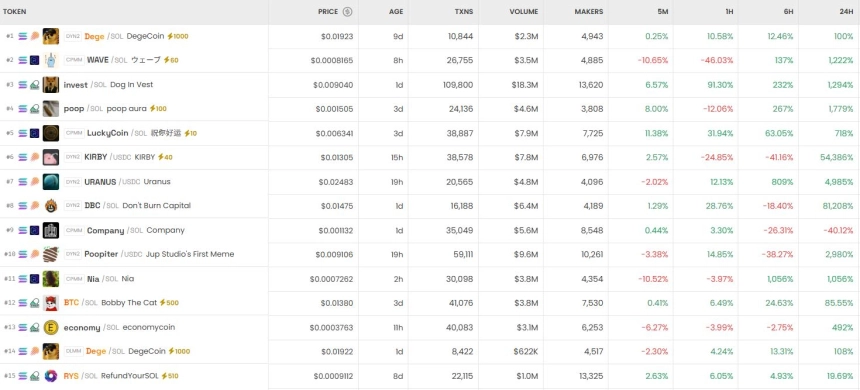The width and height of the screenshot is (860, 390).
Task: Click the dollar icon beside PRICE header
Action: tap(347, 12)
